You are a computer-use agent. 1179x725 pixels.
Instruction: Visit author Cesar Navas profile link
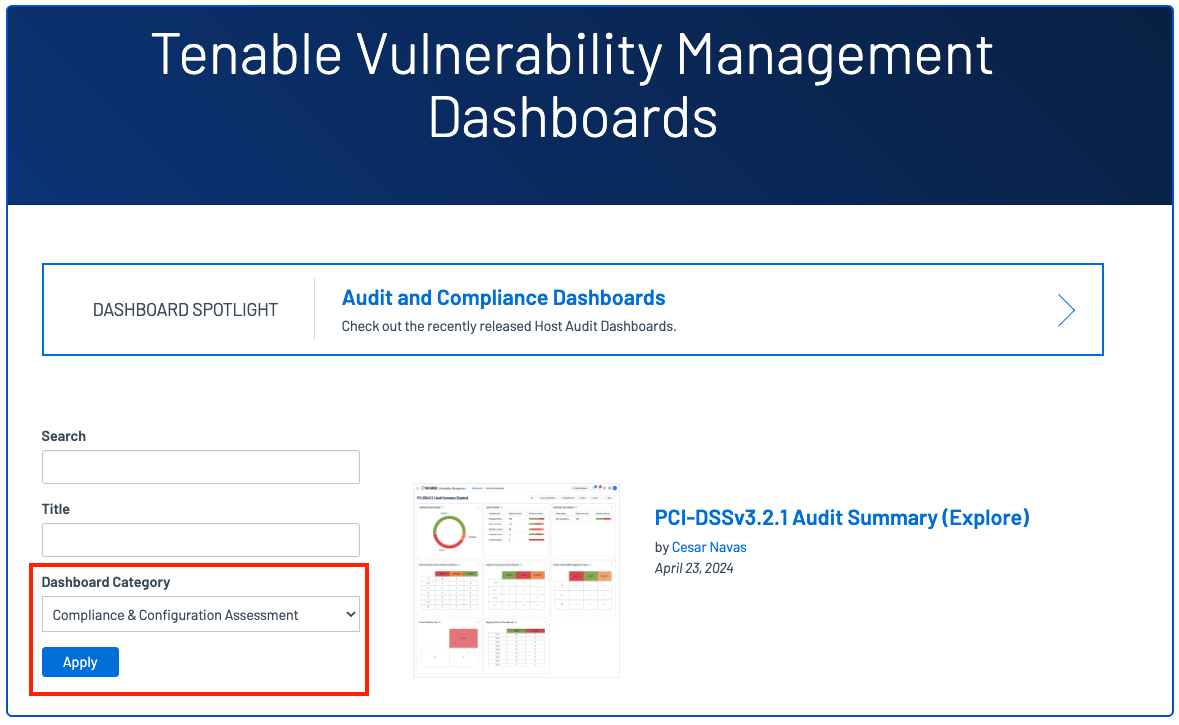pos(709,547)
